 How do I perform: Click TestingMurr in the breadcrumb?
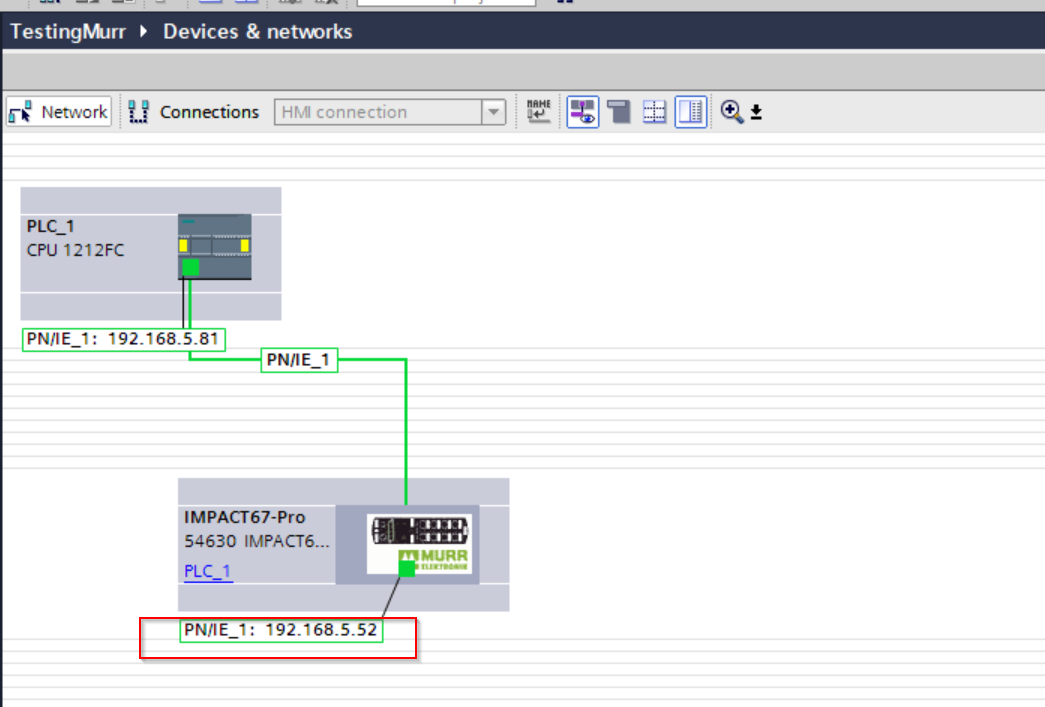tap(68, 31)
